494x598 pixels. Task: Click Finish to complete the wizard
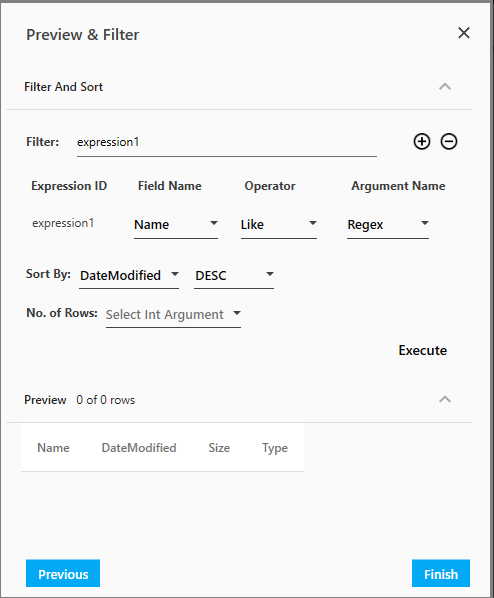pos(441,573)
